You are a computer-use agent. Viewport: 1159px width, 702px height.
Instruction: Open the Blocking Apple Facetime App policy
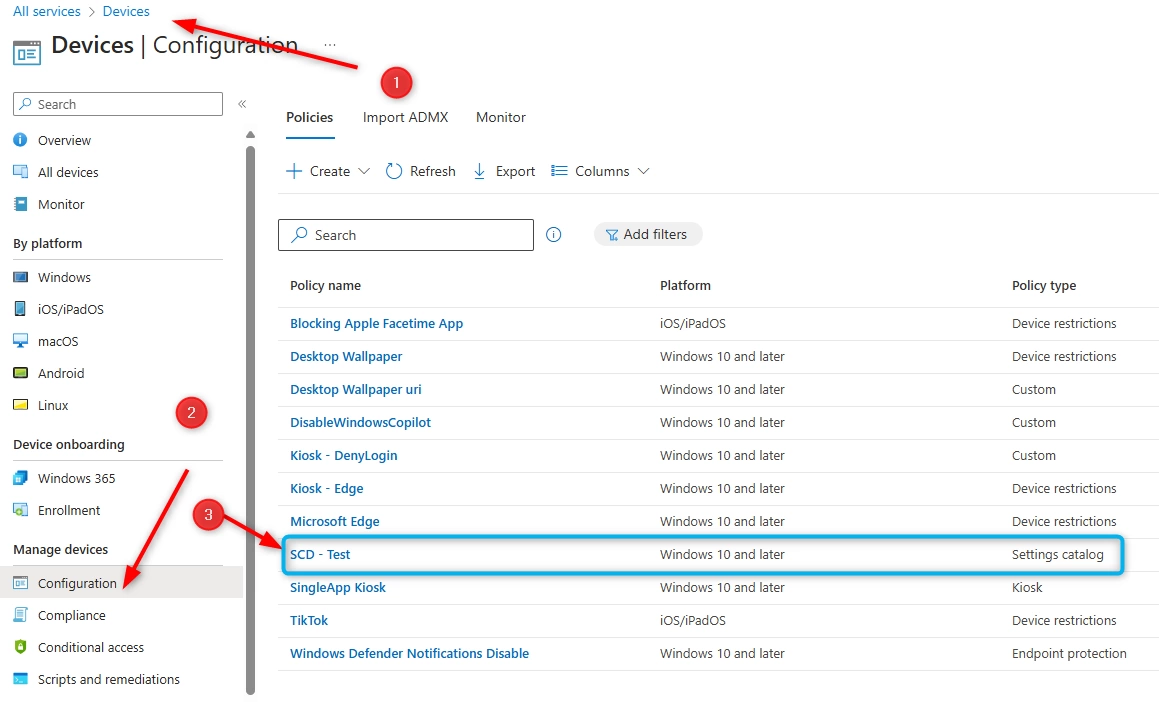coord(376,323)
